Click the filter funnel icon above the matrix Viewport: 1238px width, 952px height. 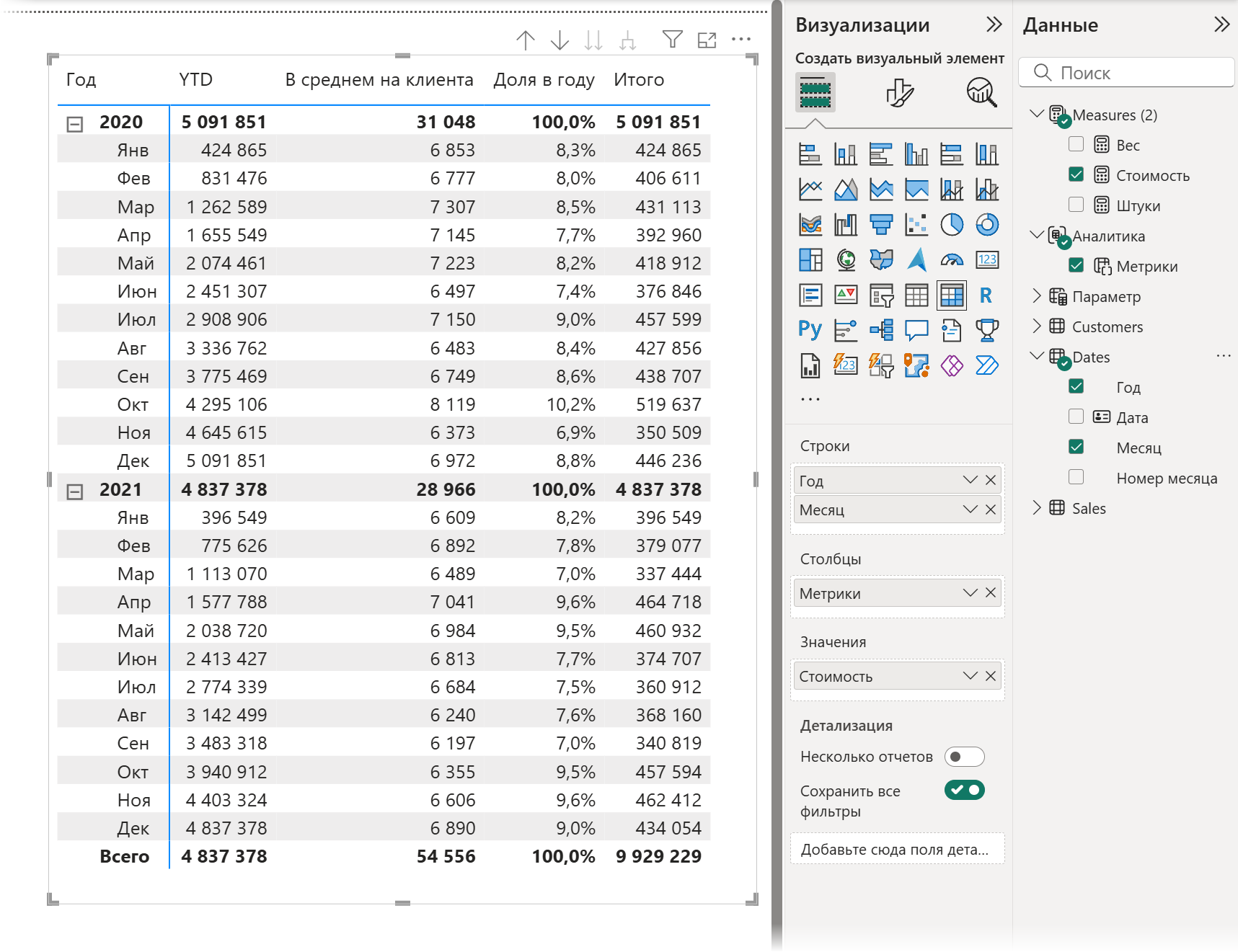click(x=672, y=40)
